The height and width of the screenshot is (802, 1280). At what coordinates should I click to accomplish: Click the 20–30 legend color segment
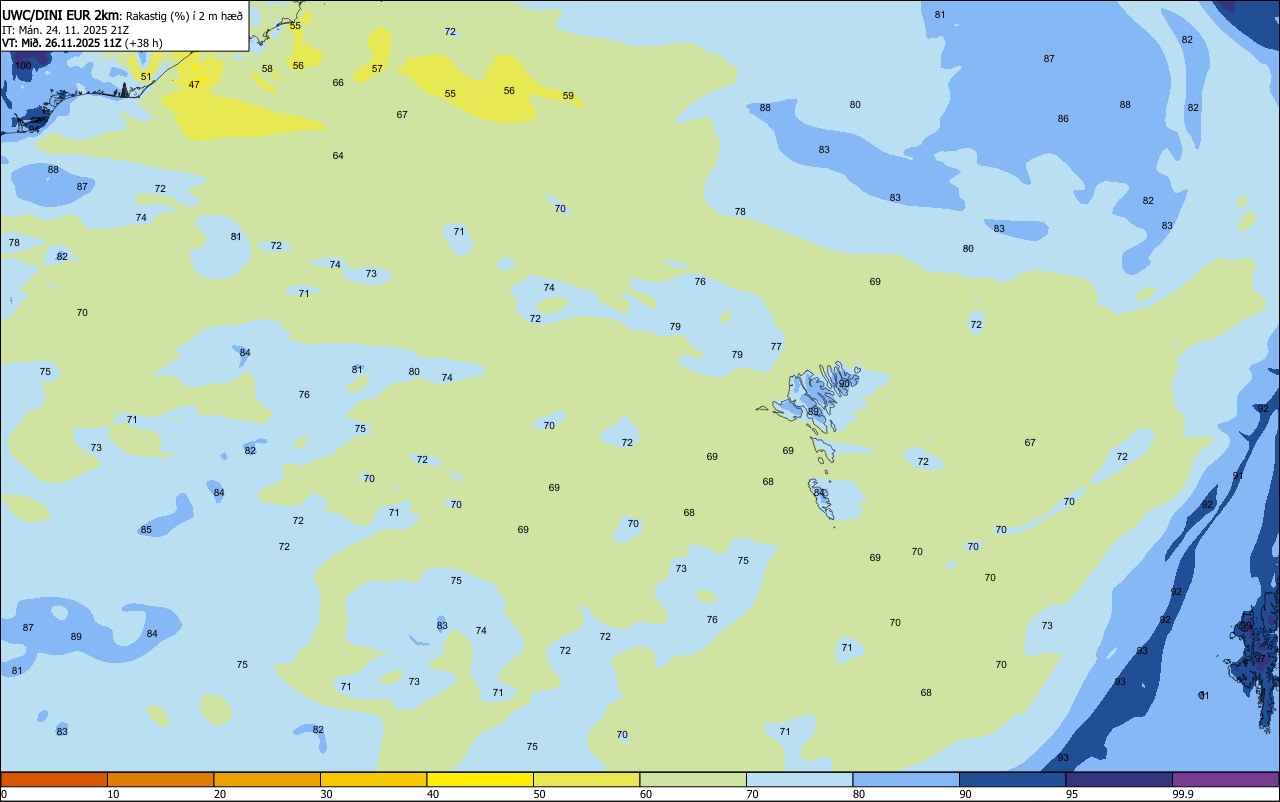(267, 779)
